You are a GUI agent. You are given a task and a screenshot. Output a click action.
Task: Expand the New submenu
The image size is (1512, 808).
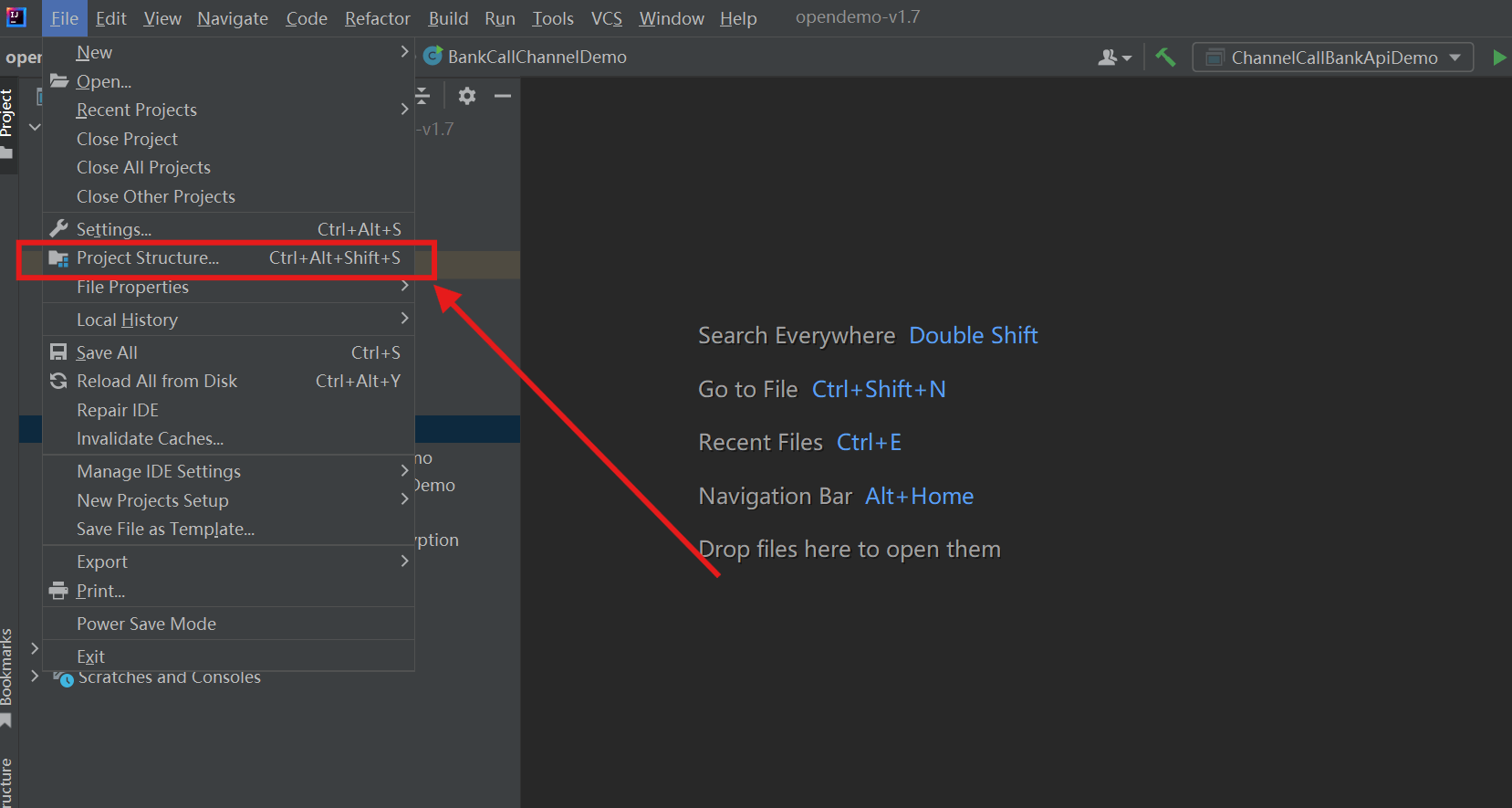(228, 52)
